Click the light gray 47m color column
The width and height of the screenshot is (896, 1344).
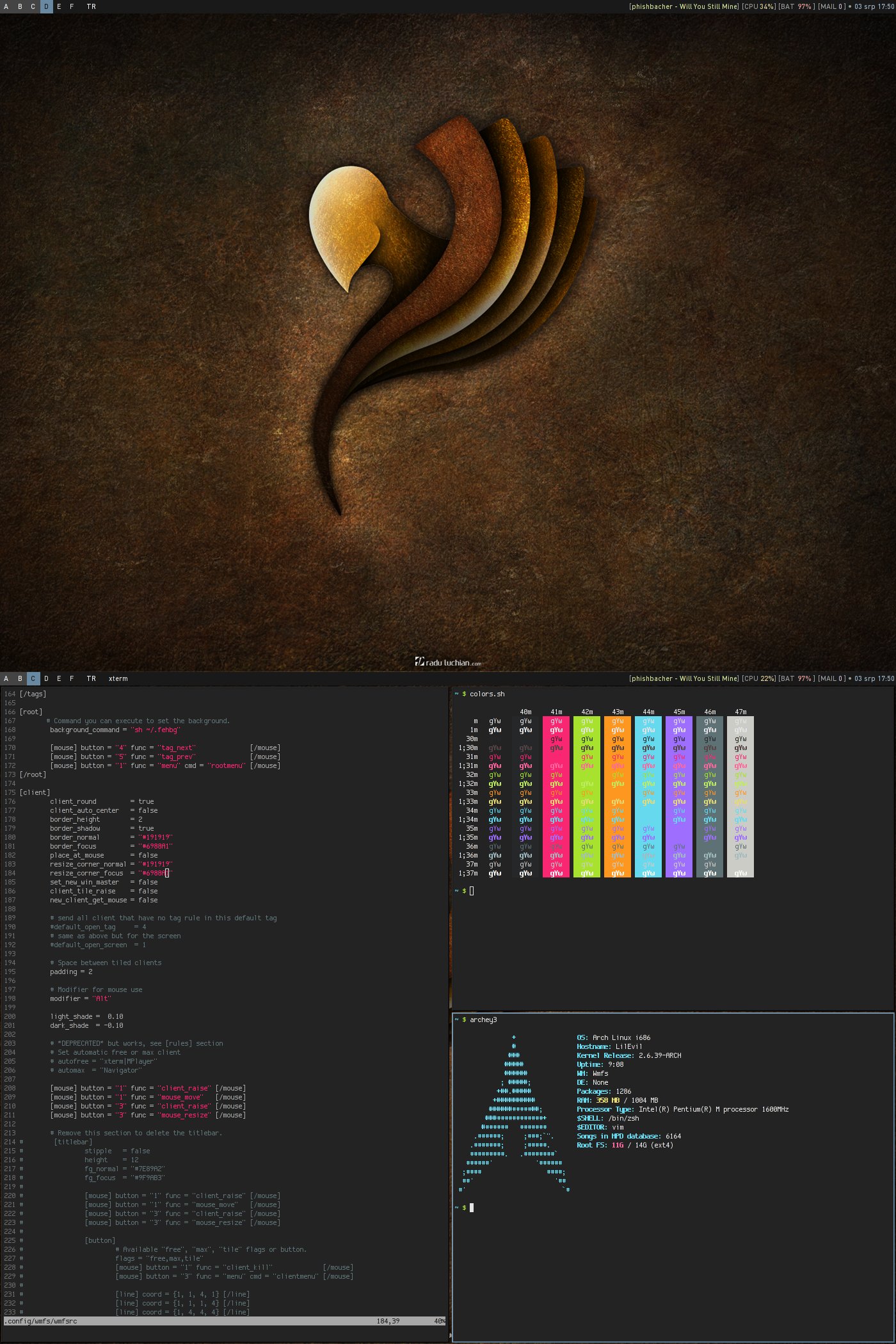point(740,797)
